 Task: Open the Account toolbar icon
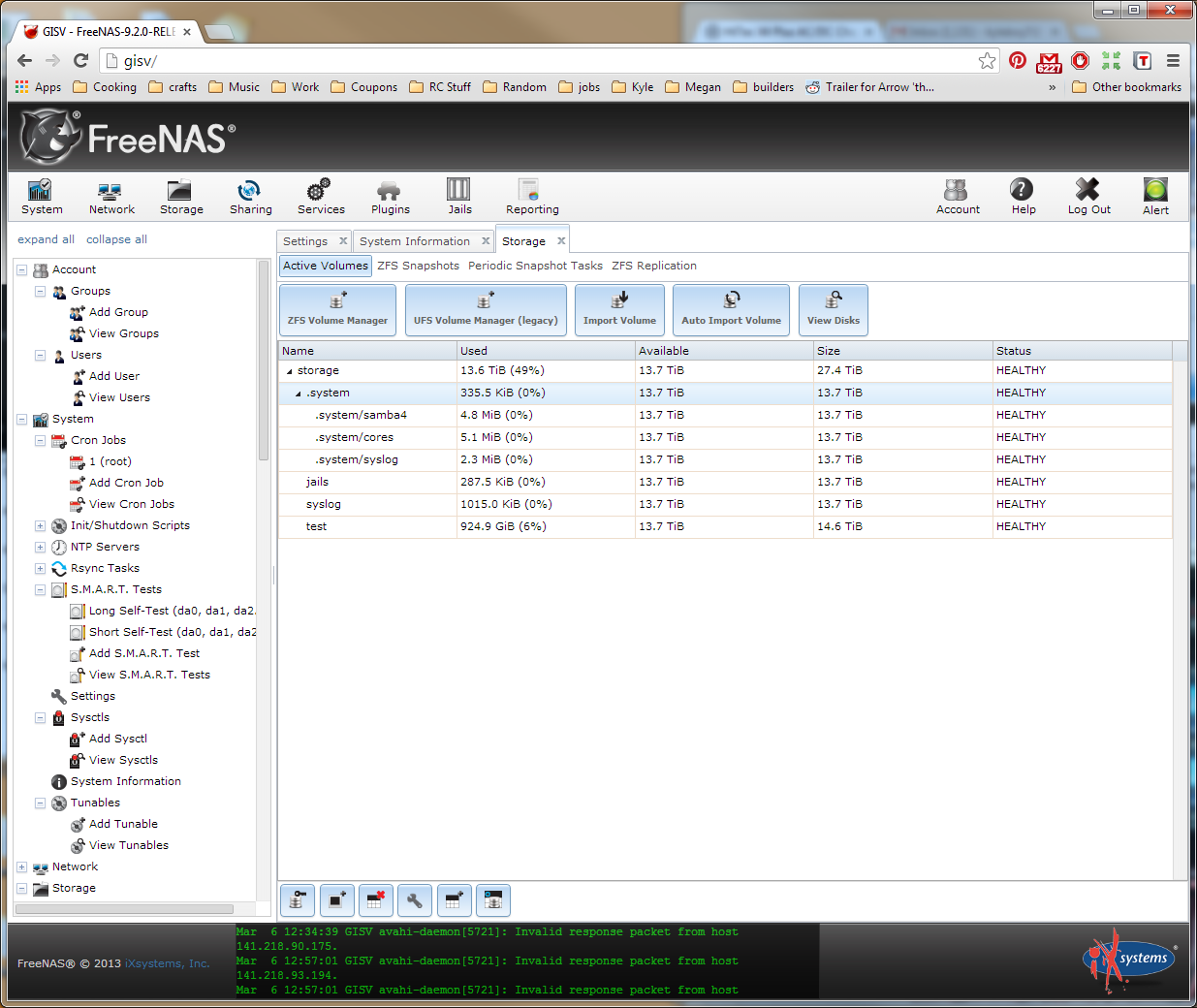(958, 197)
